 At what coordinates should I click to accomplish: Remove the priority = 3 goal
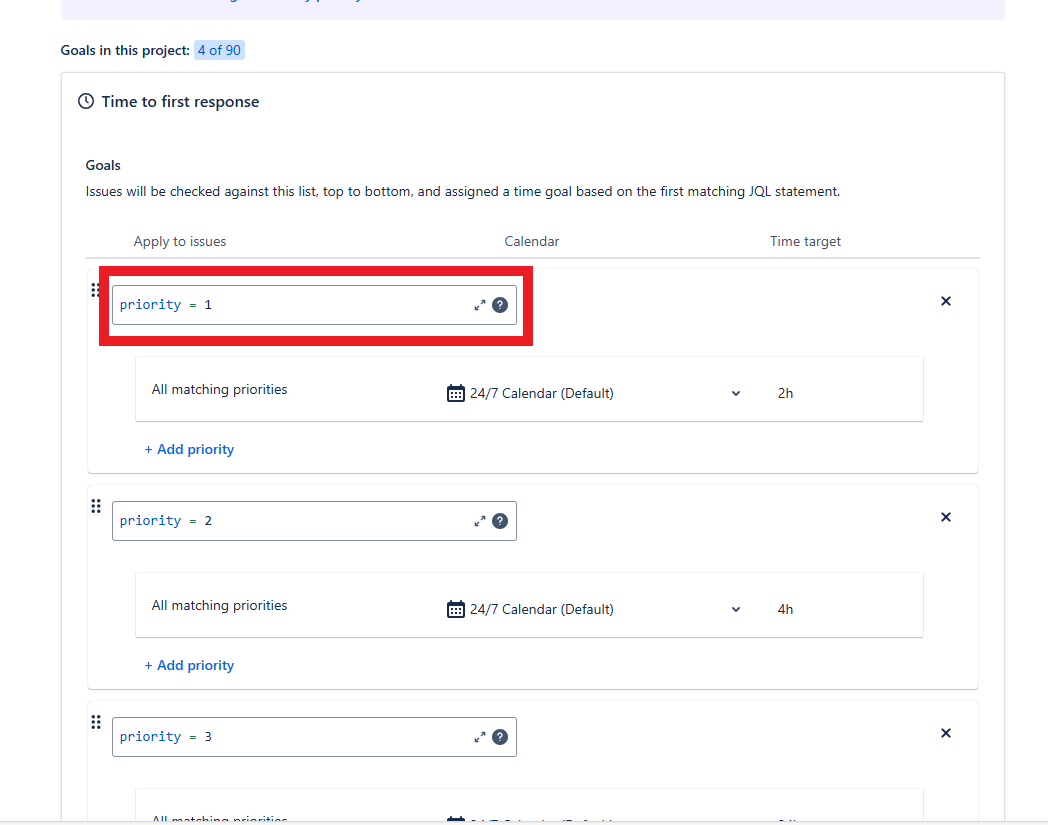pos(946,733)
